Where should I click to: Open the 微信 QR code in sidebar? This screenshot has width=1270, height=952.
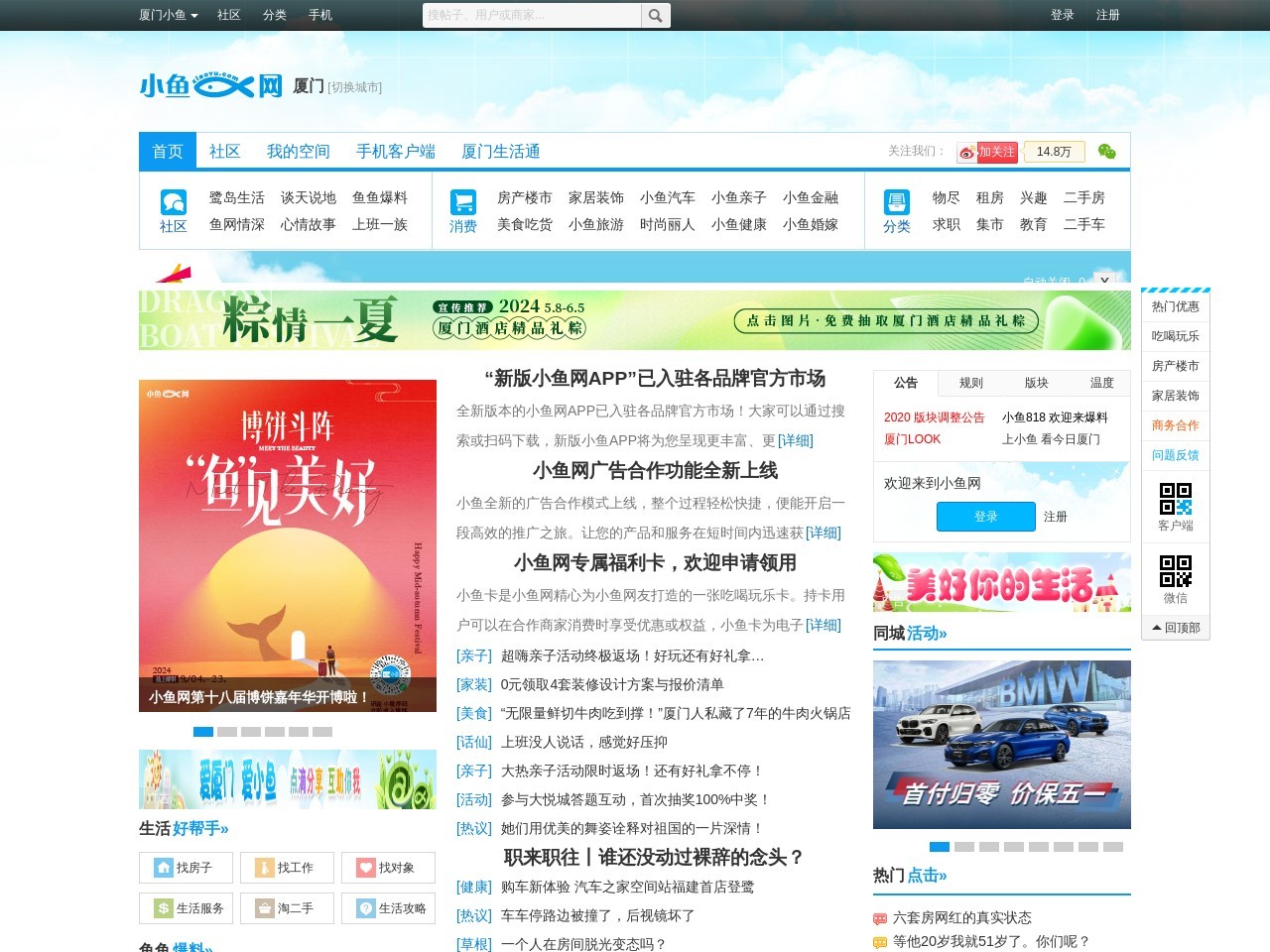[x=1176, y=571]
